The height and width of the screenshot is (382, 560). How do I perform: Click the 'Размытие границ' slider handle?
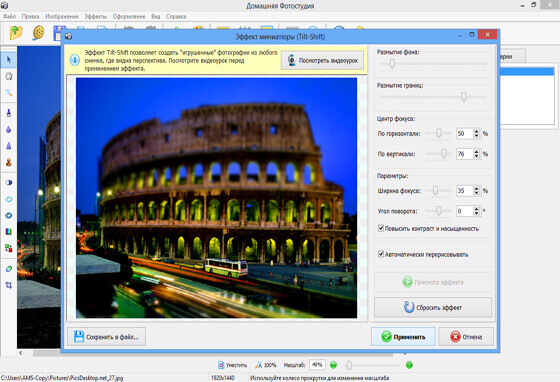pos(464,97)
